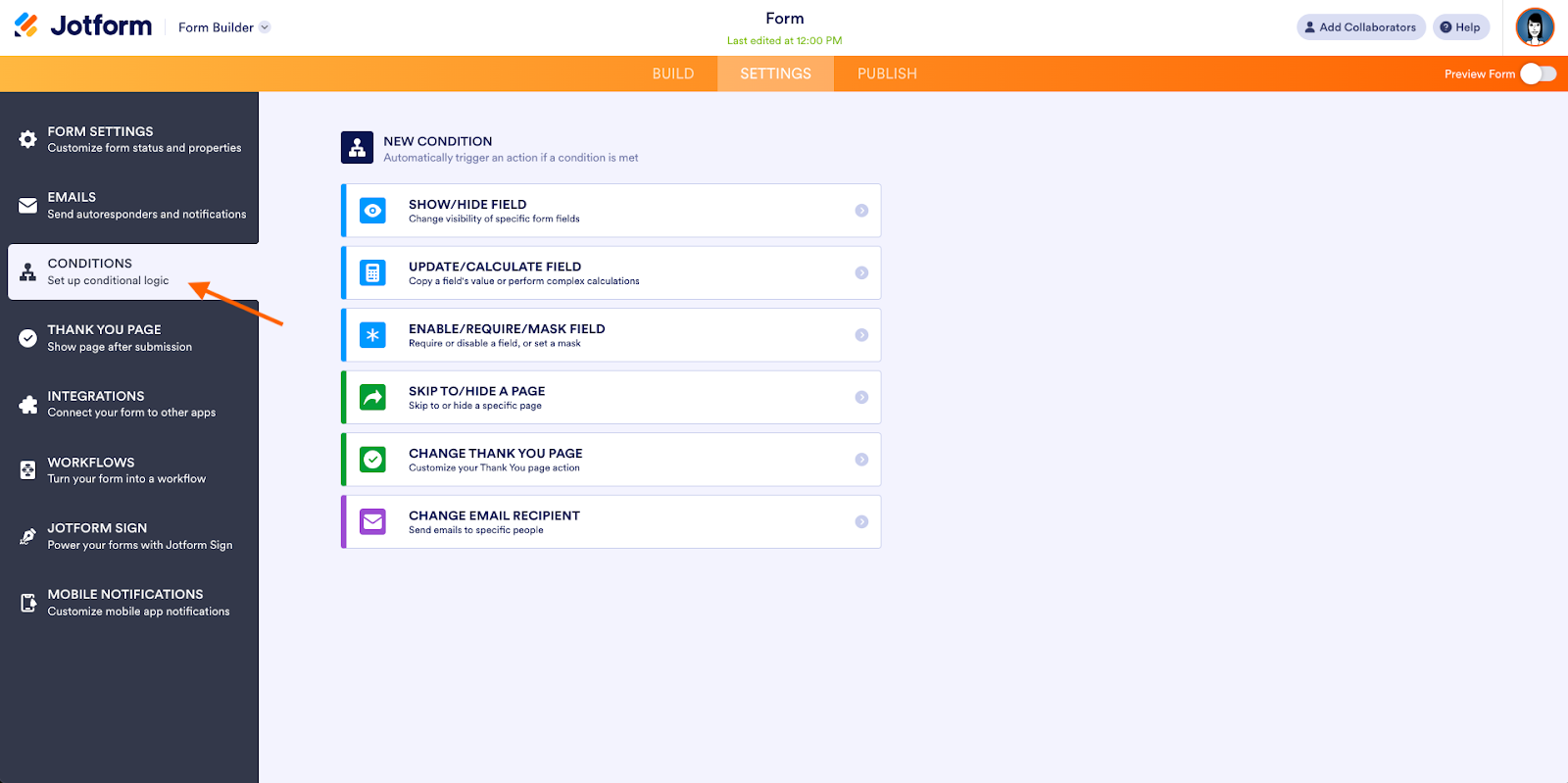The height and width of the screenshot is (783, 1568).
Task: Click the Form Settings gear icon
Action: pos(28,139)
